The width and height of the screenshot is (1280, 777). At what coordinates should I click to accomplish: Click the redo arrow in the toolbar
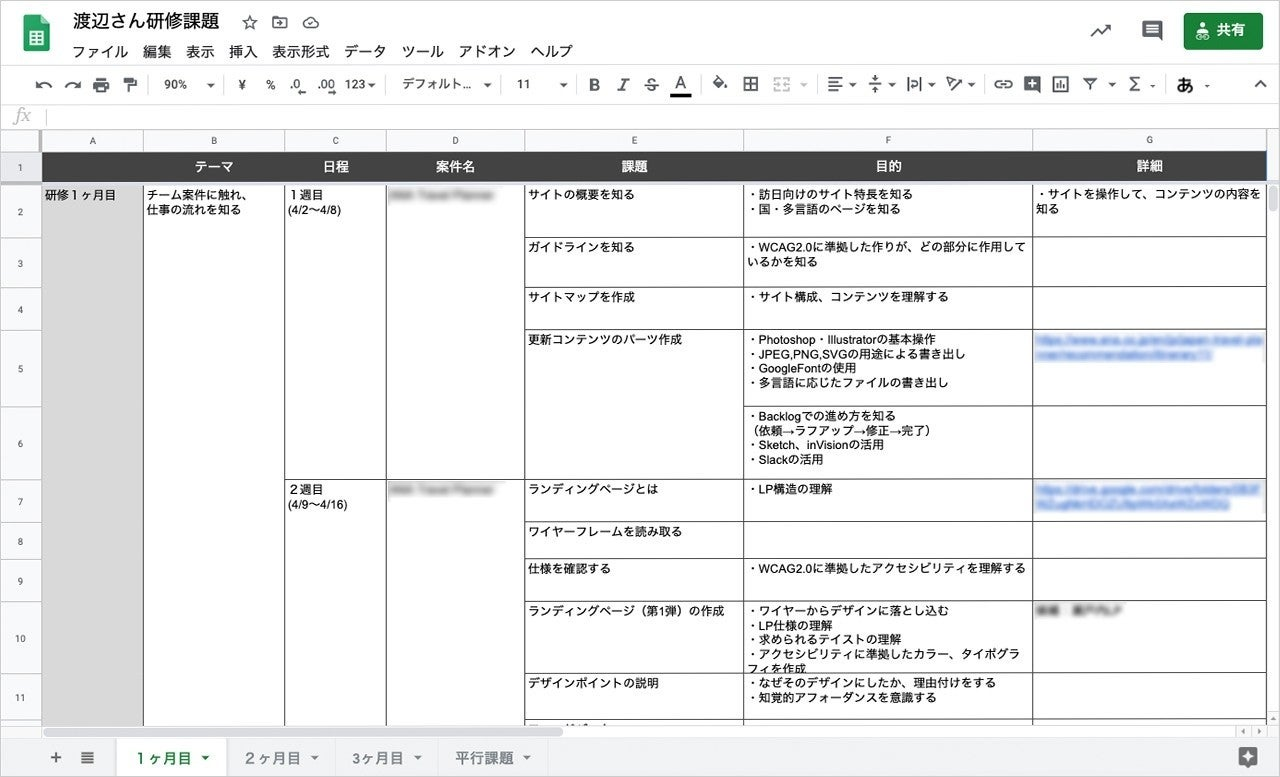click(72, 85)
